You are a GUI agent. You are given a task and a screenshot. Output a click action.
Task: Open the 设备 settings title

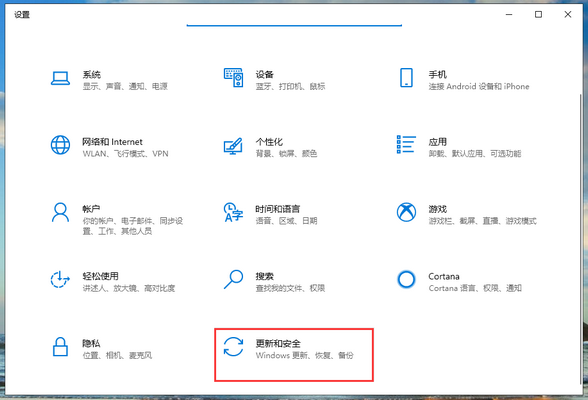(265, 74)
